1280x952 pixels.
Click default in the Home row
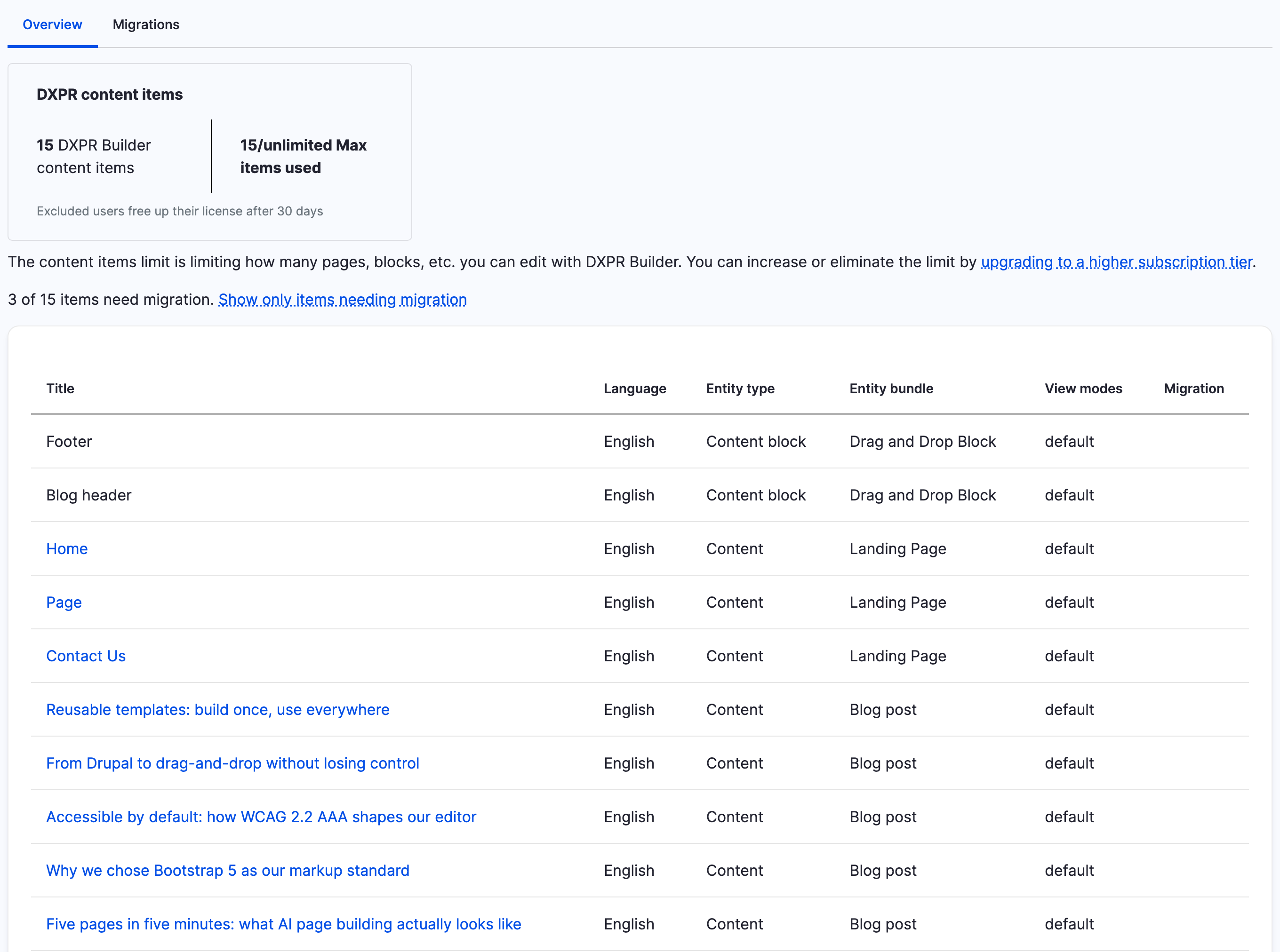click(1069, 548)
